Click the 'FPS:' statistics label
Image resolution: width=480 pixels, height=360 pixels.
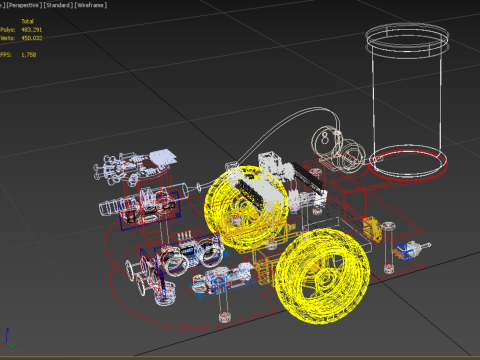6,55
